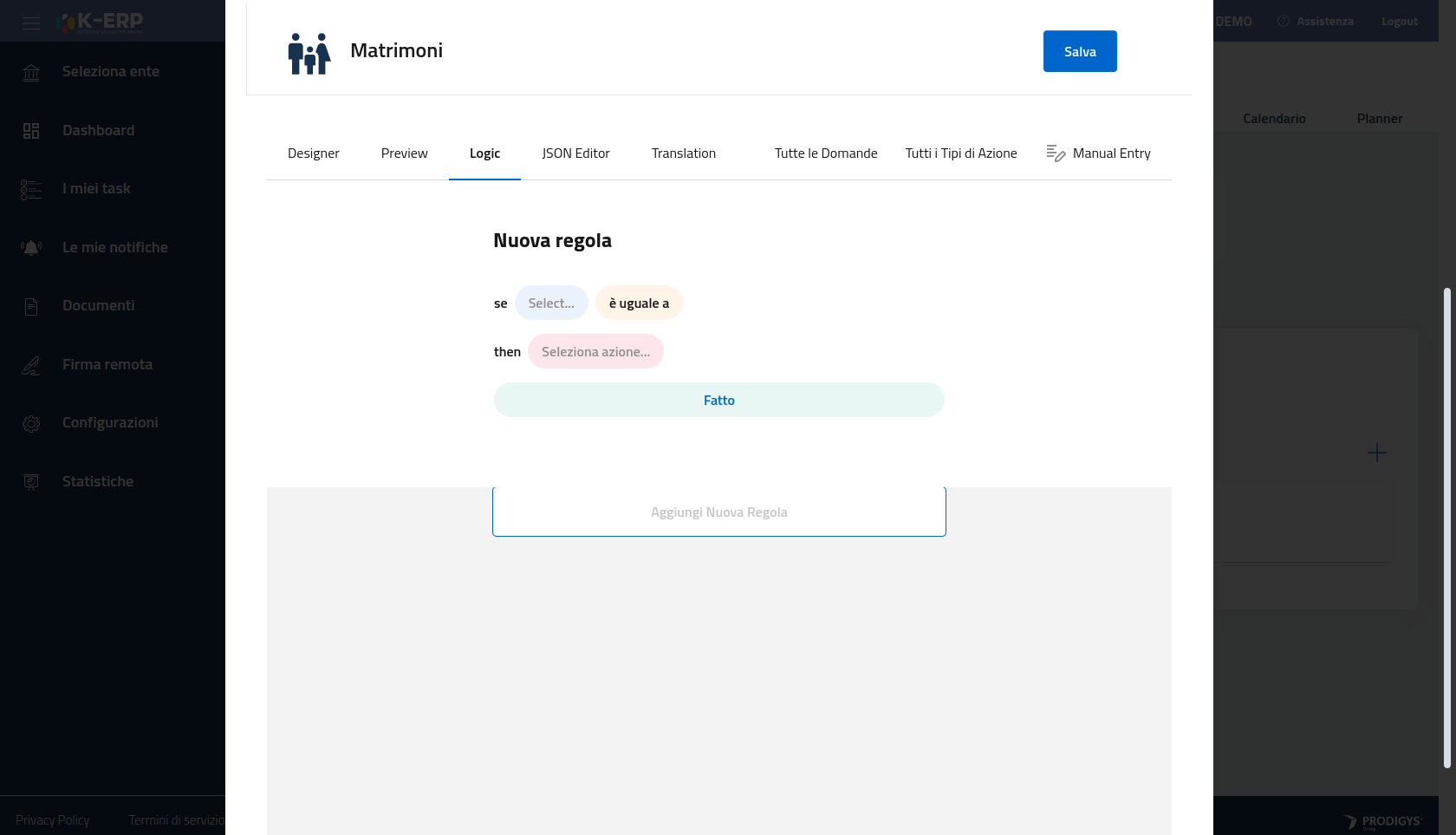Click the Configurazioni gear icon
This screenshot has height=835, width=1456.
[x=31, y=423]
